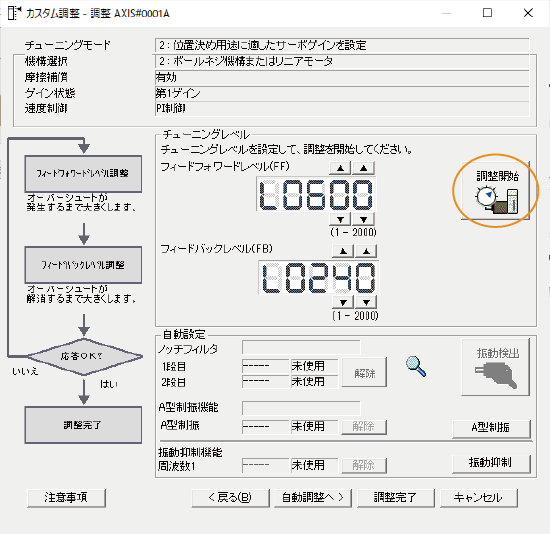
Task: Close the カスタム調整 window
Action: click(x=528, y=13)
